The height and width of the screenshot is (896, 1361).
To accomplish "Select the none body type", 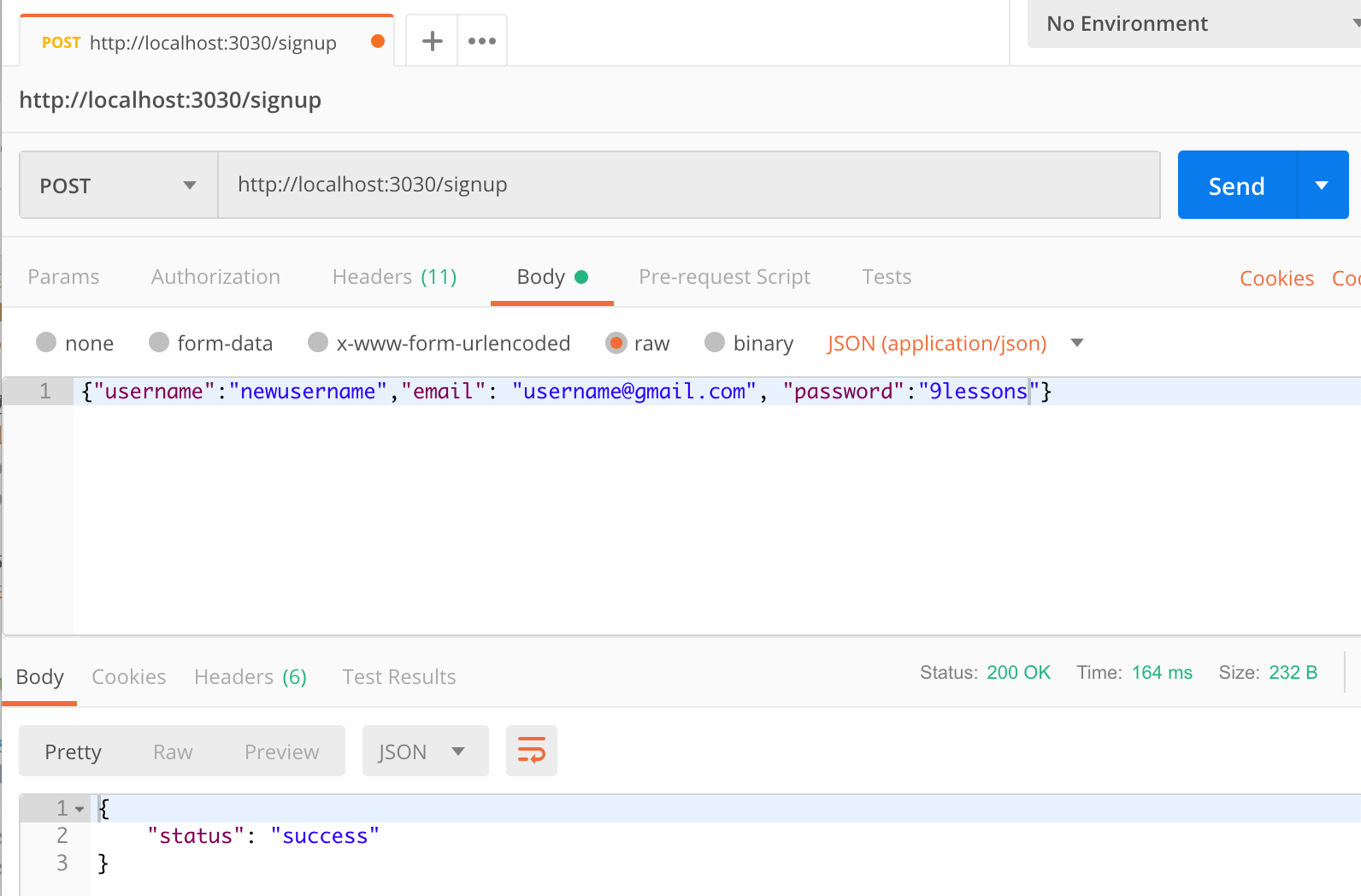I will tap(46, 343).
